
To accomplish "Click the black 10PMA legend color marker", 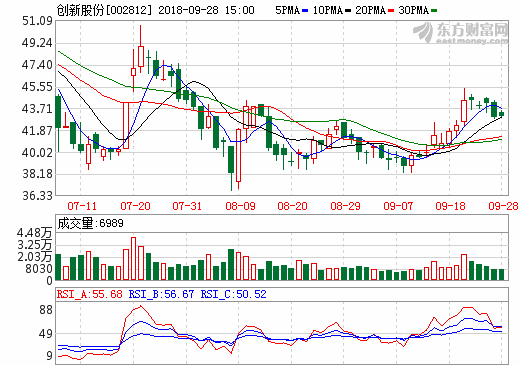I will click(x=348, y=11).
